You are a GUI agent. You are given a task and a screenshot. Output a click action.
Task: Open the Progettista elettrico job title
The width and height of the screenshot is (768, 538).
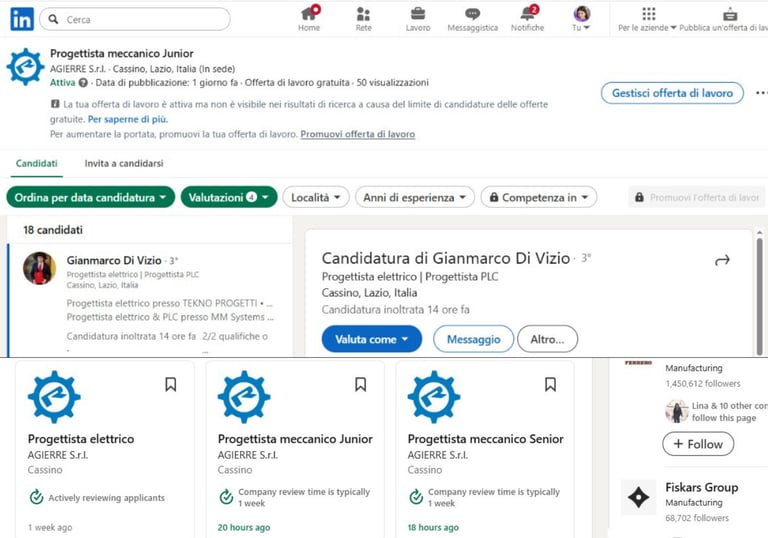(81, 439)
